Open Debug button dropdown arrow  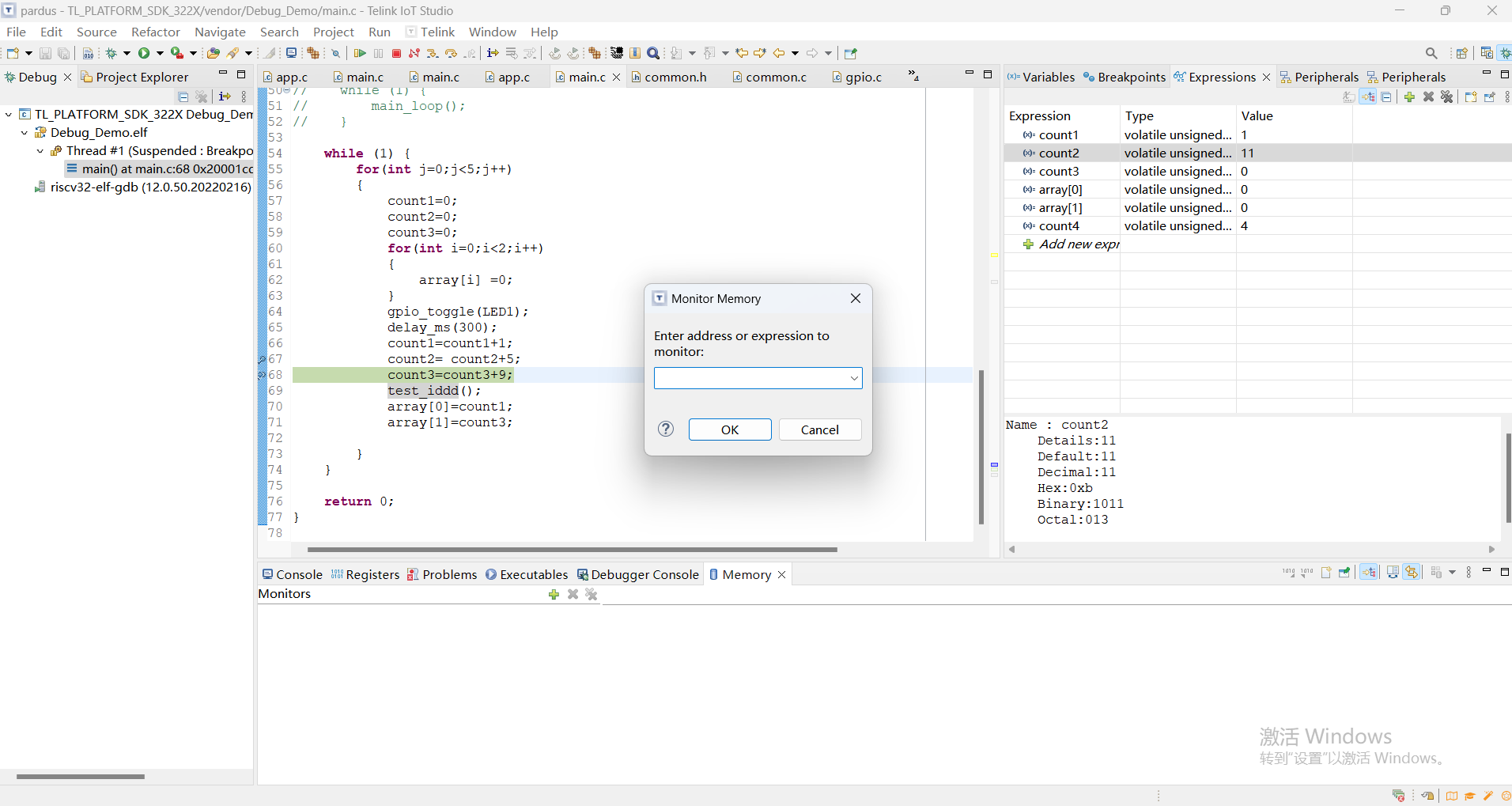click(x=127, y=53)
